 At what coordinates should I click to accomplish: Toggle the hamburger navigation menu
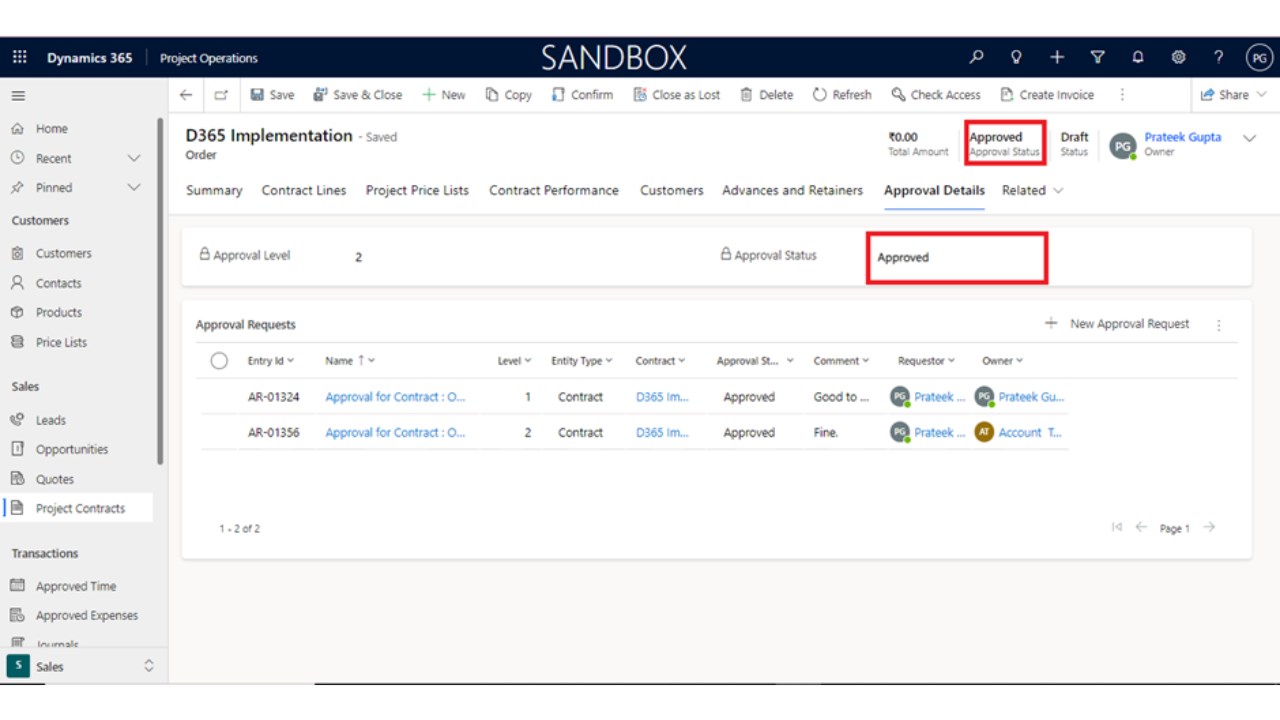(18, 96)
